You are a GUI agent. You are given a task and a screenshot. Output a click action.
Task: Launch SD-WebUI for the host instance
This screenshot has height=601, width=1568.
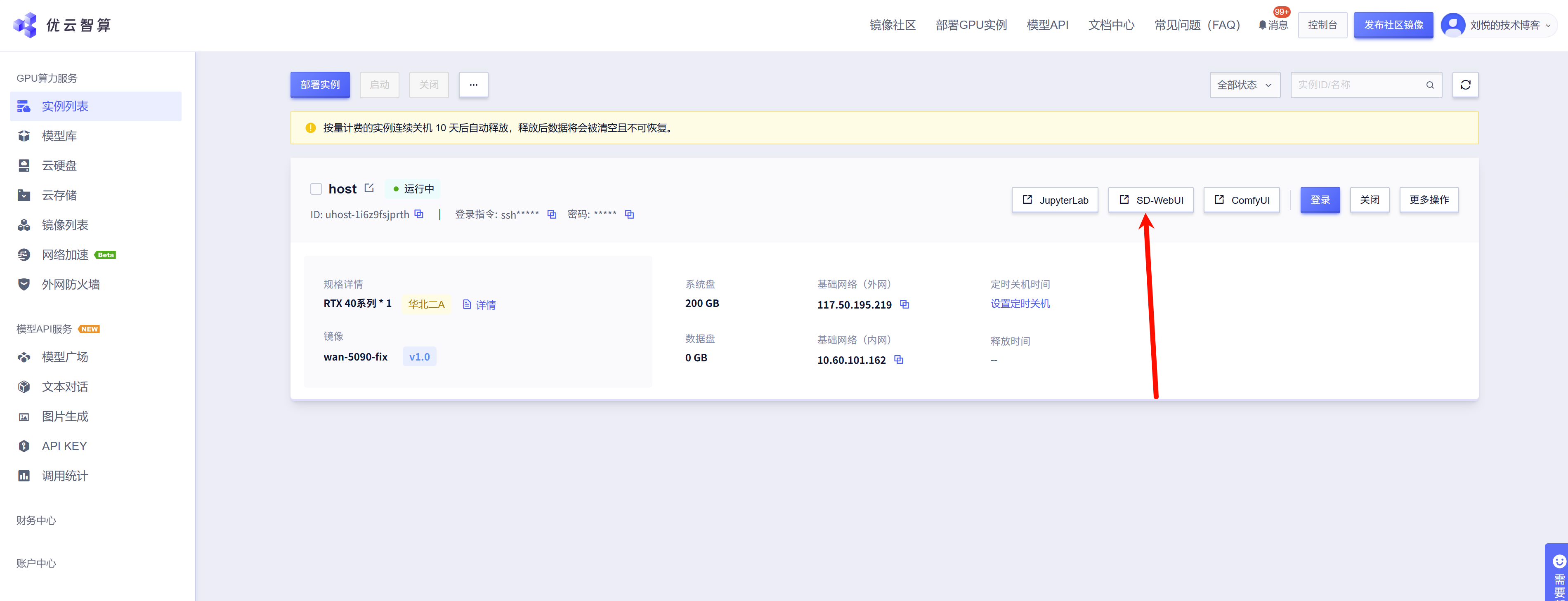pos(1150,200)
